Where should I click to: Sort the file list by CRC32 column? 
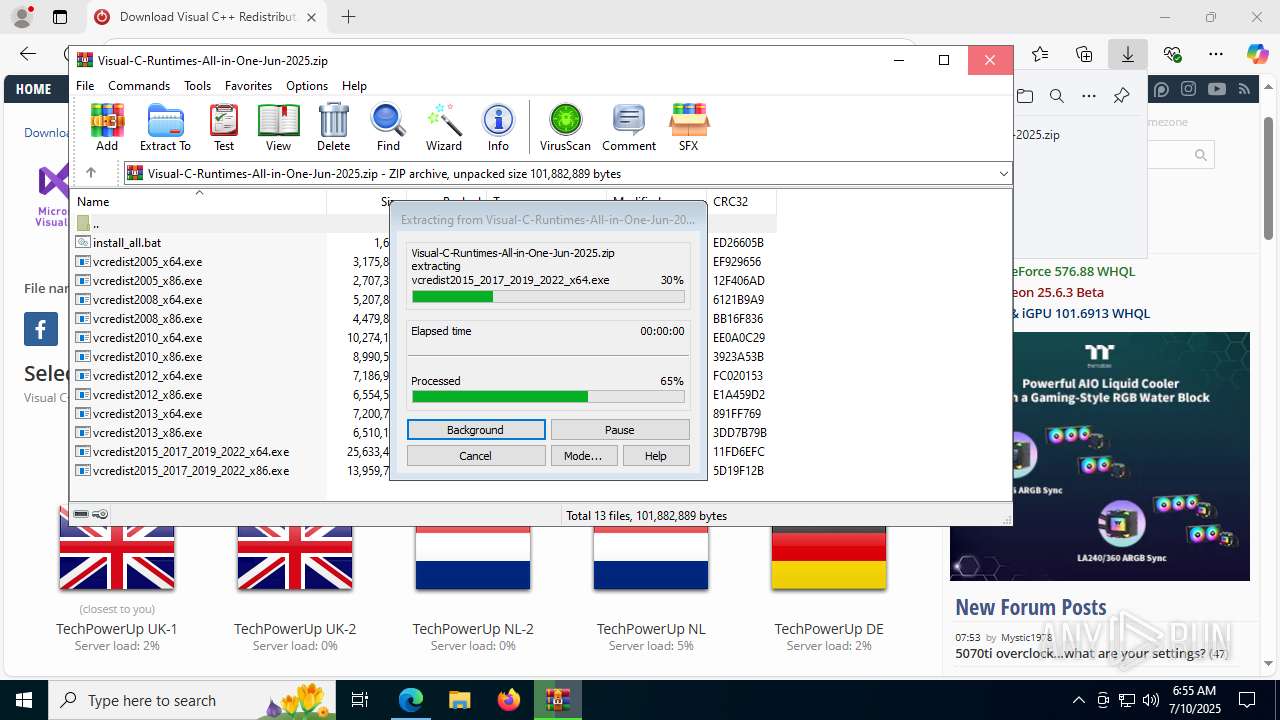click(x=741, y=201)
